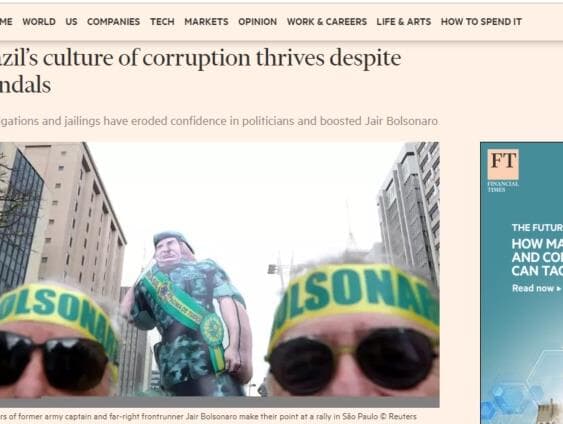This screenshot has height=424, width=563.
Task: Open the US section
Action: coord(71,22)
